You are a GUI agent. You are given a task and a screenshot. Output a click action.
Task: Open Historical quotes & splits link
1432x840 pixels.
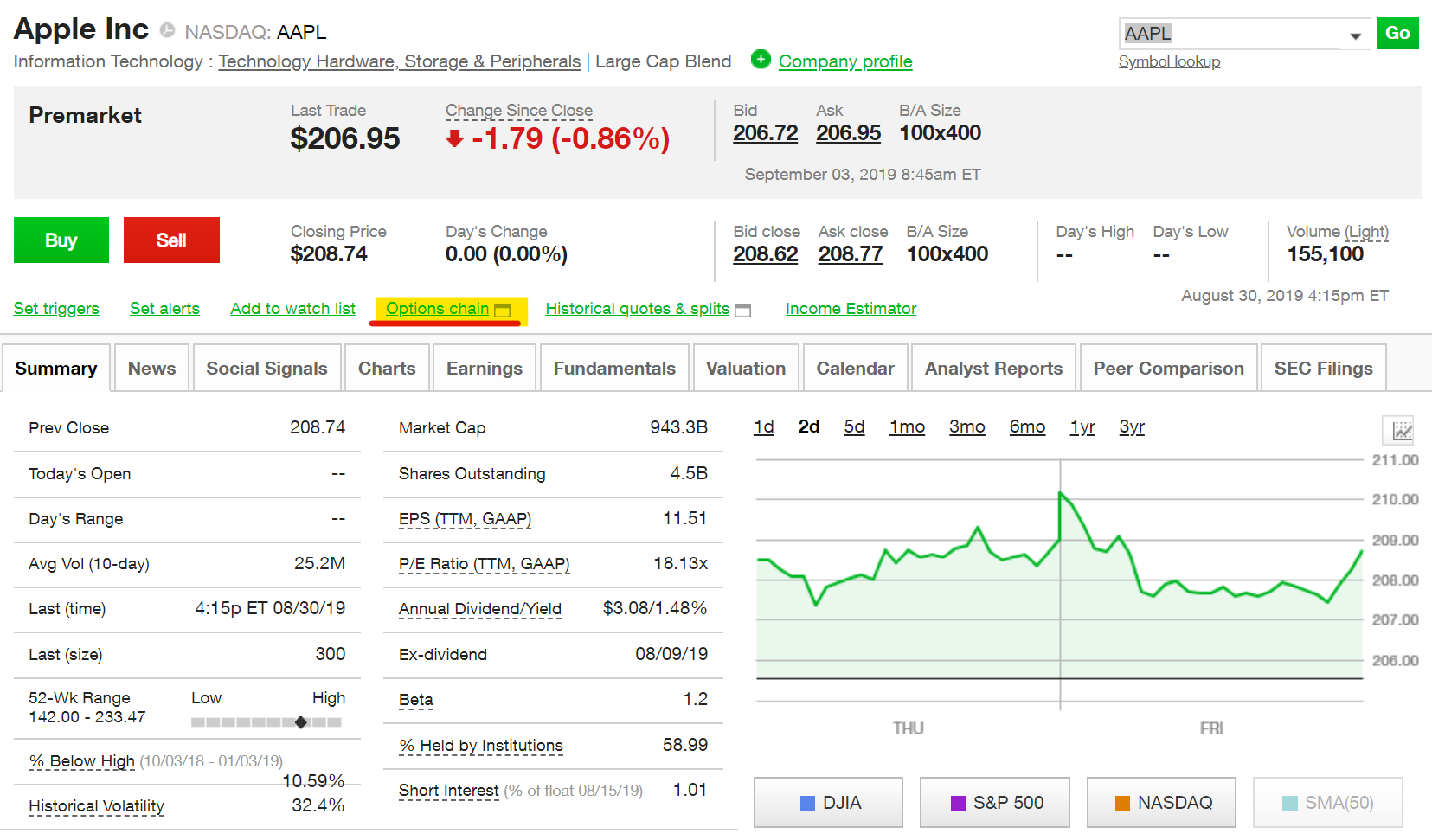(637, 309)
